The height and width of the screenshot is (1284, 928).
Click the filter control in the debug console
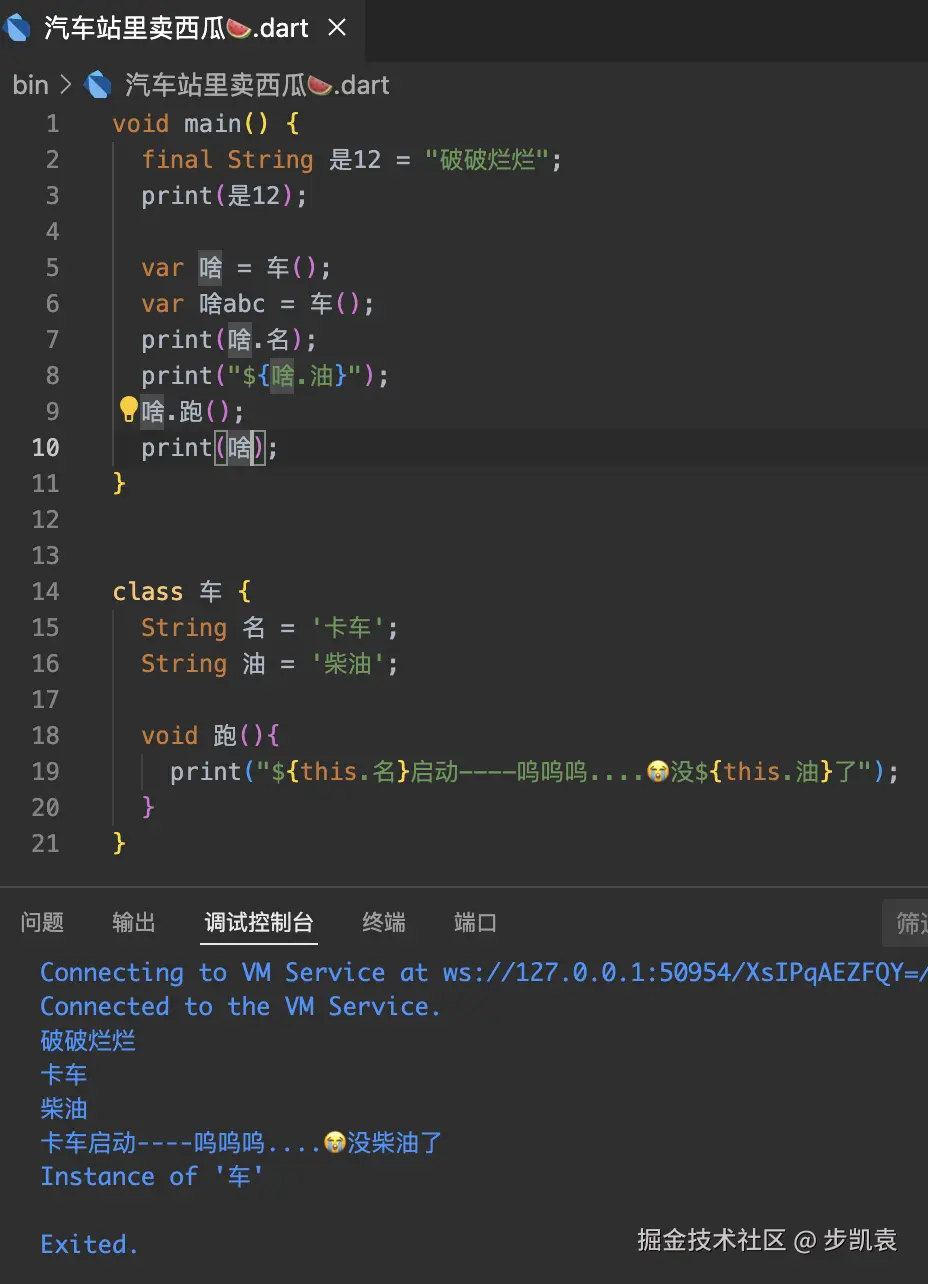[x=908, y=923]
